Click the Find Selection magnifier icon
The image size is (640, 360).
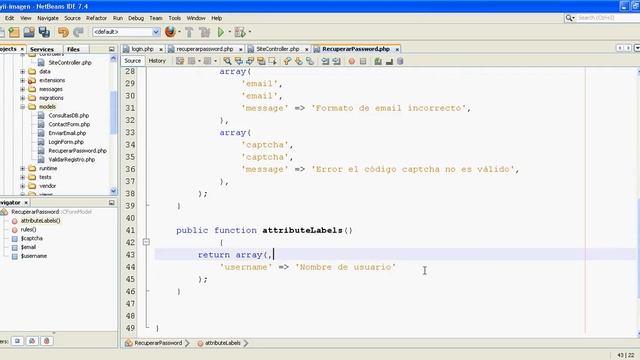coord(227,61)
